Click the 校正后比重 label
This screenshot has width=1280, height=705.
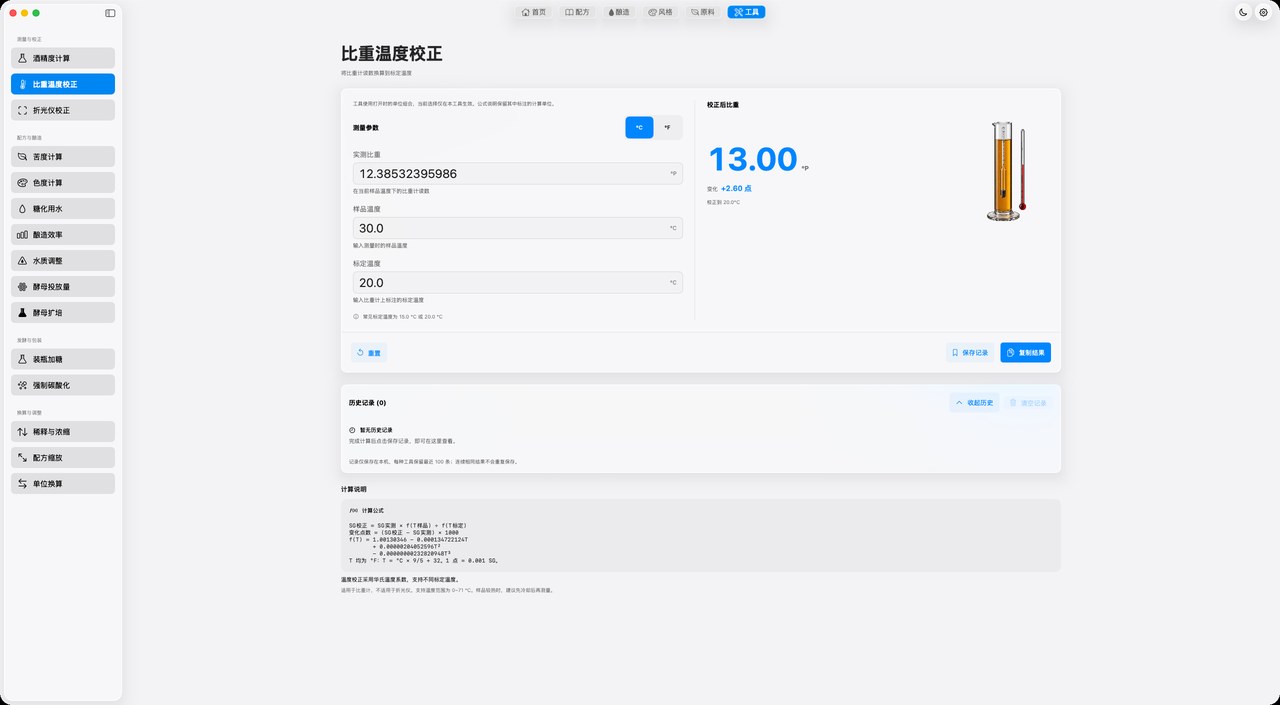coord(723,104)
